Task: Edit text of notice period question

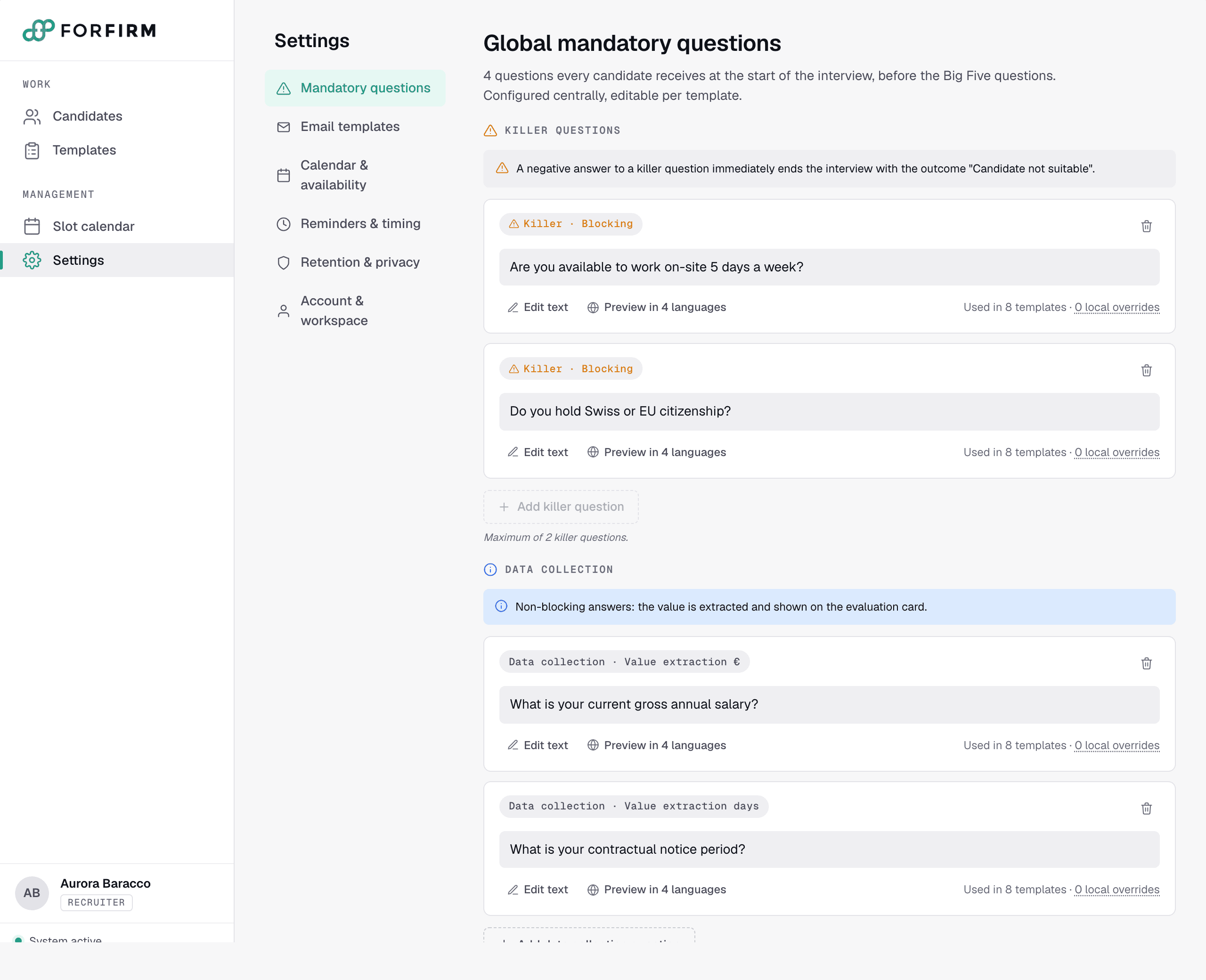Action: click(538, 890)
